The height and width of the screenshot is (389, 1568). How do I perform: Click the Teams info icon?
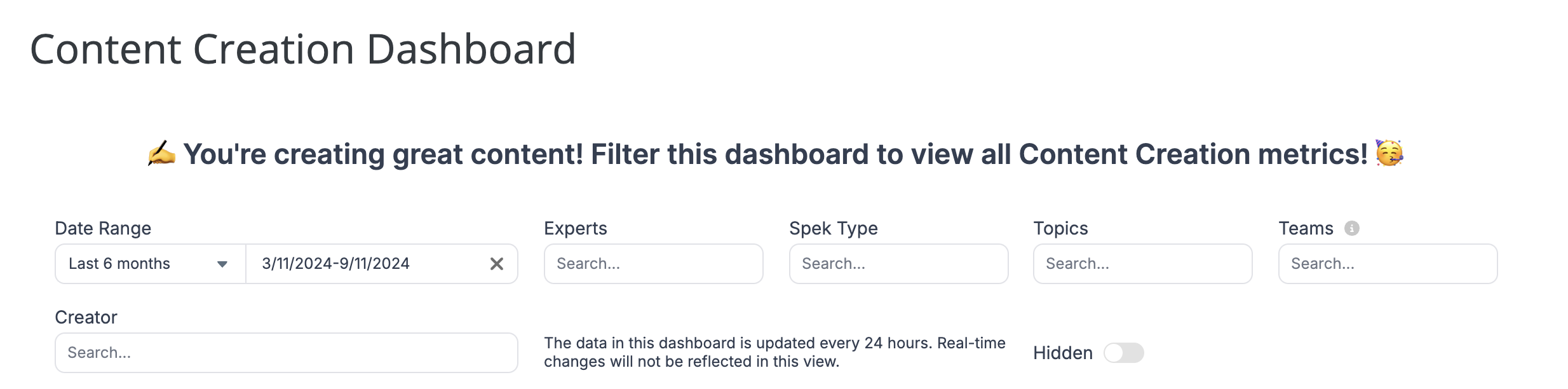click(1351, 228)
